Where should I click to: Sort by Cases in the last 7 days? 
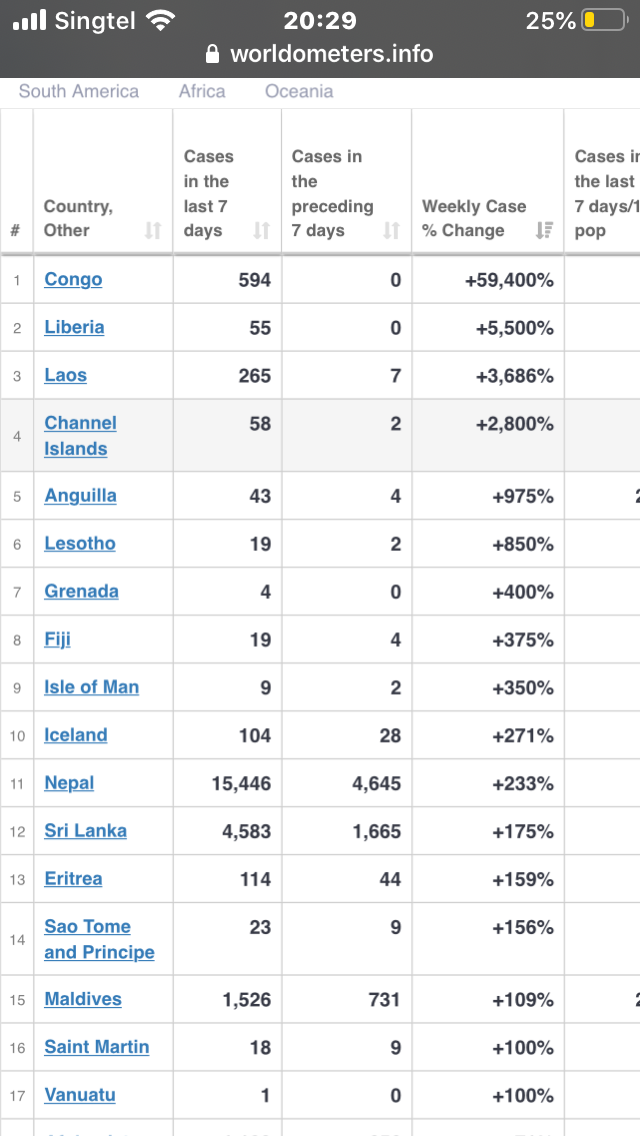pyautogui.click(x=261, y=230)
